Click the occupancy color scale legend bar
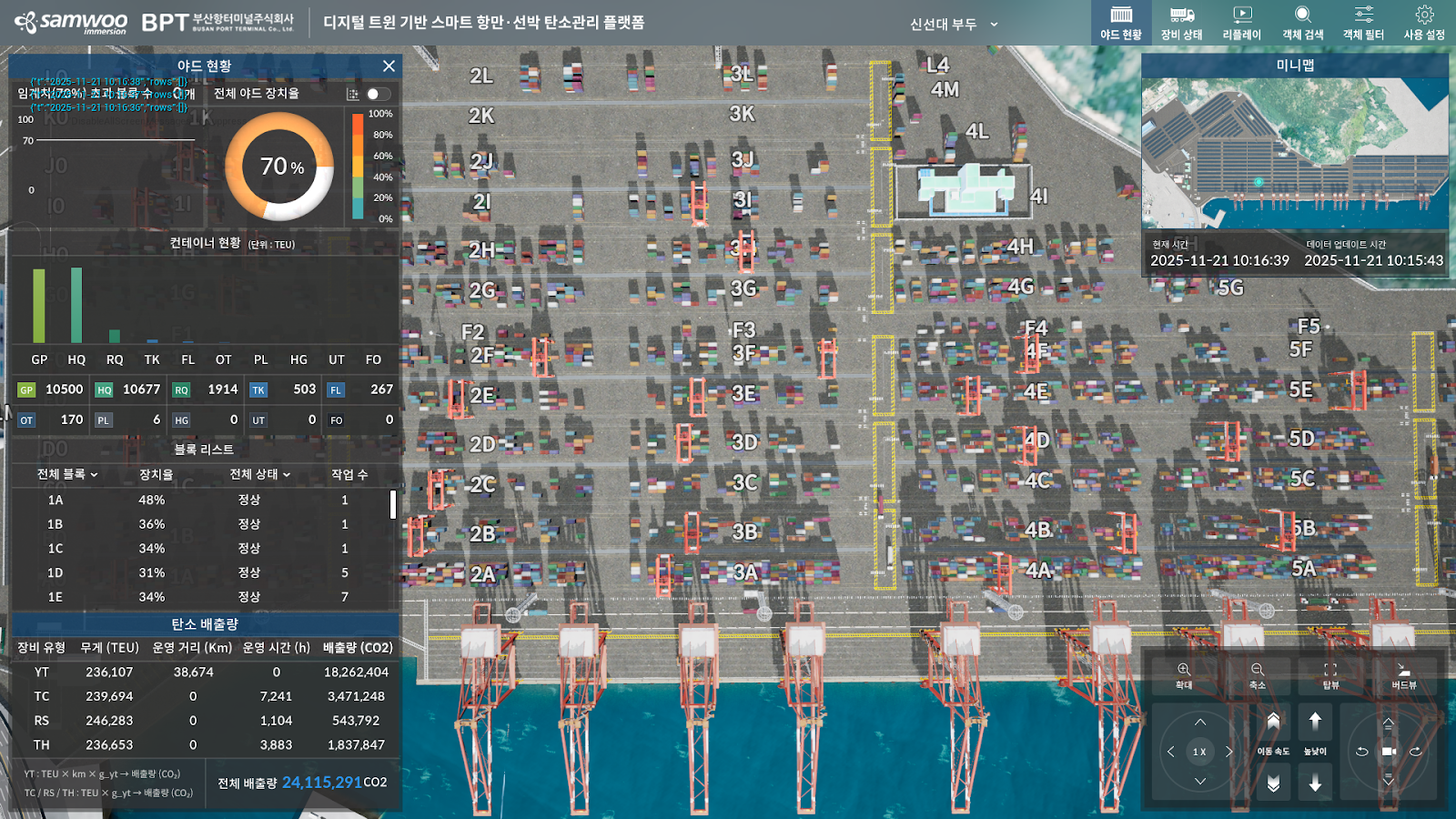Screen dimensions: 1456x819 (x=358, y=166)
